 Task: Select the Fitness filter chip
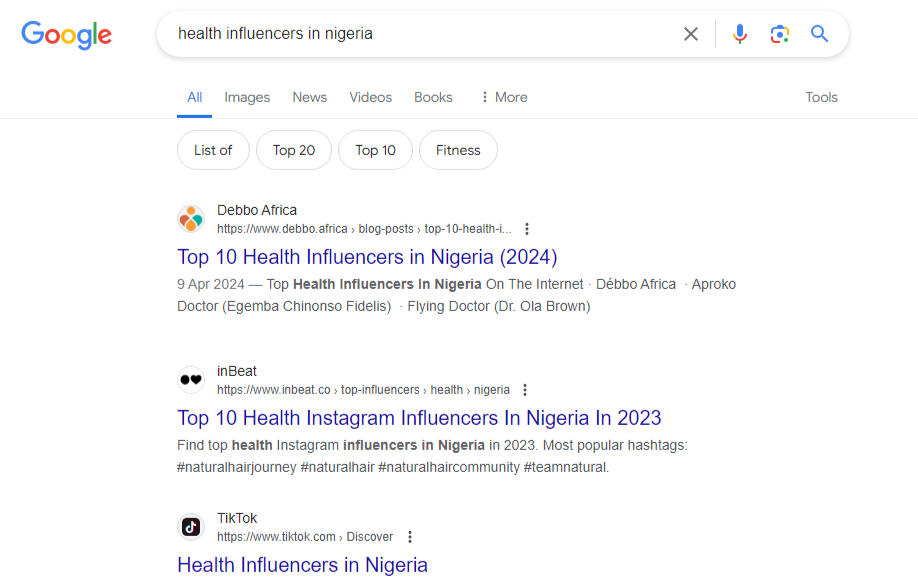point(458,150)
